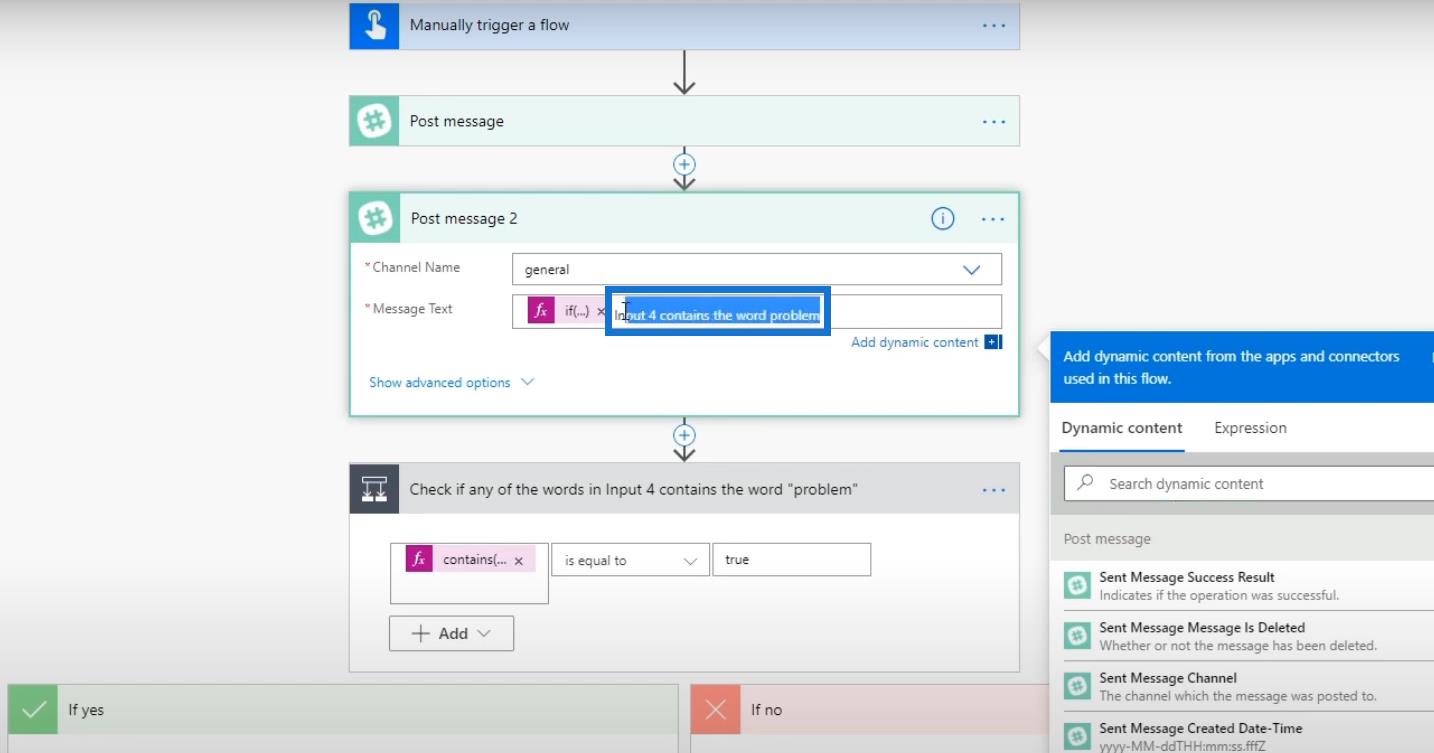Screen dimensions: 1434x753
Task: Click icon of Sent Message Message Is Deleted
Action: pos(1077,636)
